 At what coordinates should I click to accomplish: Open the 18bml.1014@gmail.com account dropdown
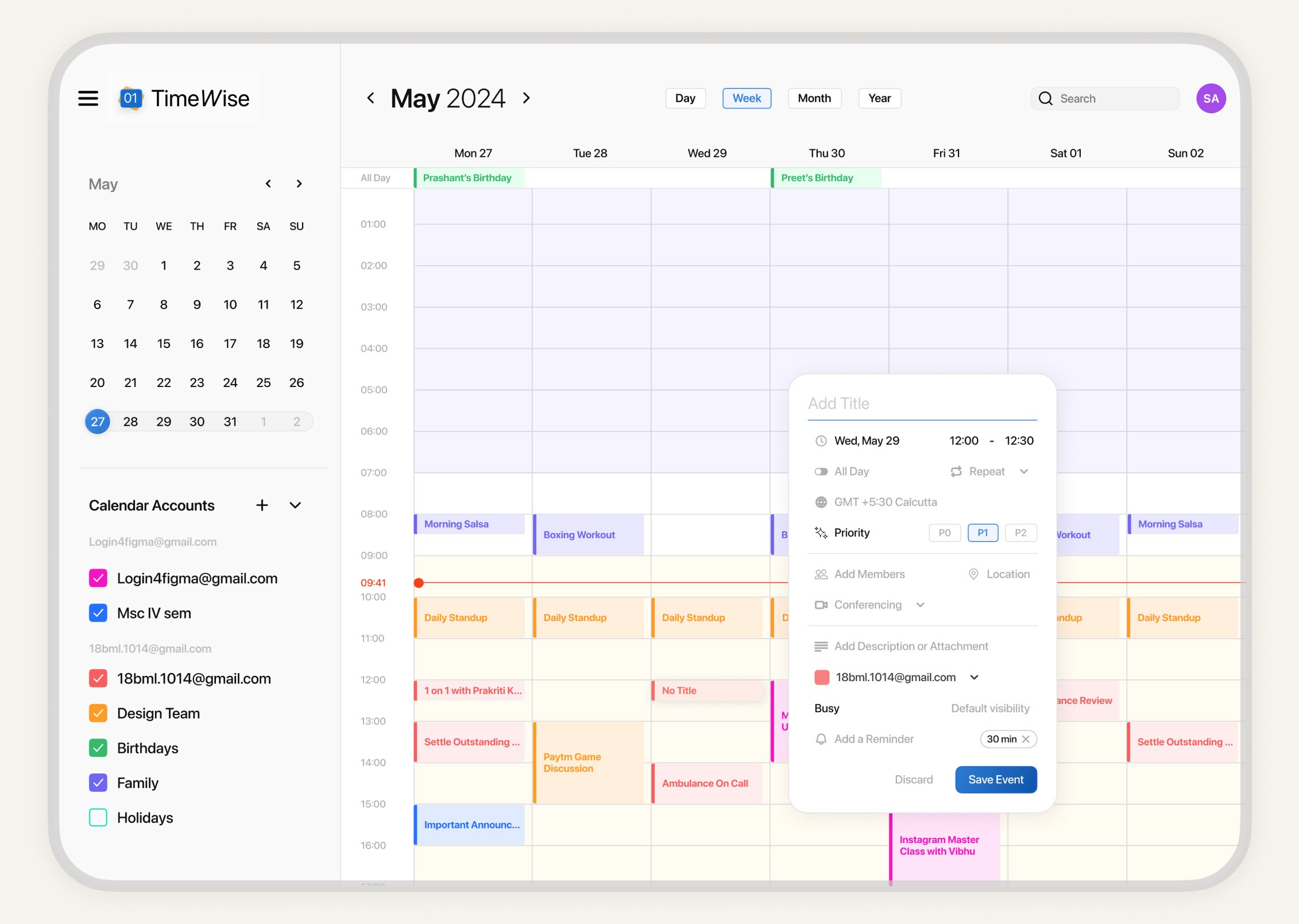(975, 677)
